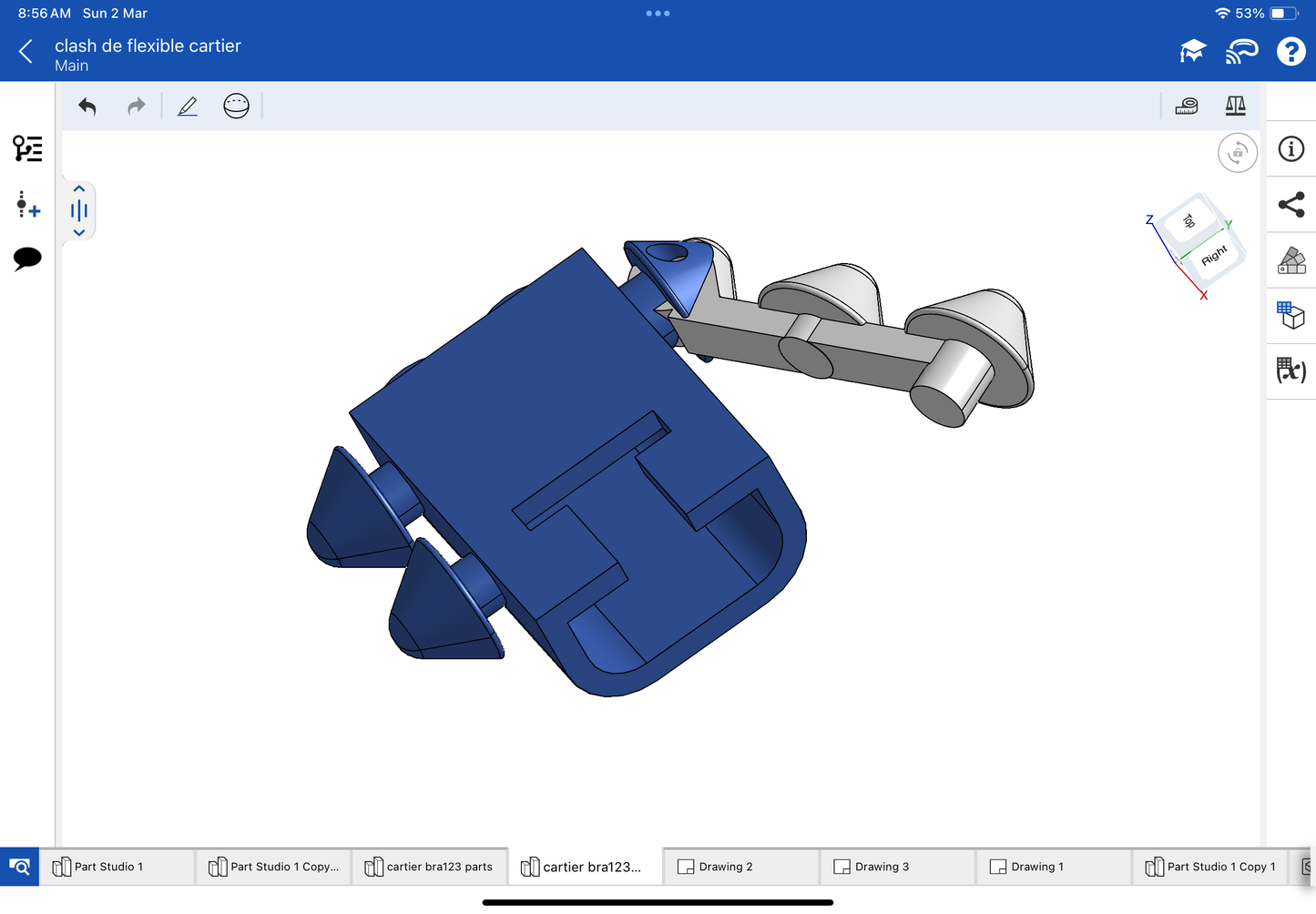Open the insert feature tool menu
Screen dimensions: 1316x914
(27, 205)
